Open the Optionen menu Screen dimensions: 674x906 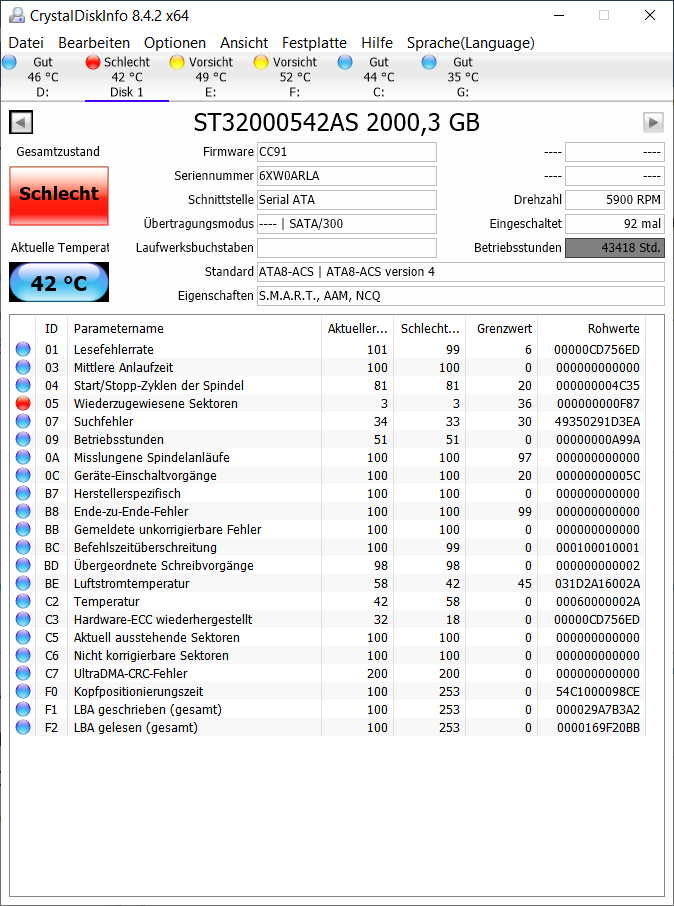[175, 43]
